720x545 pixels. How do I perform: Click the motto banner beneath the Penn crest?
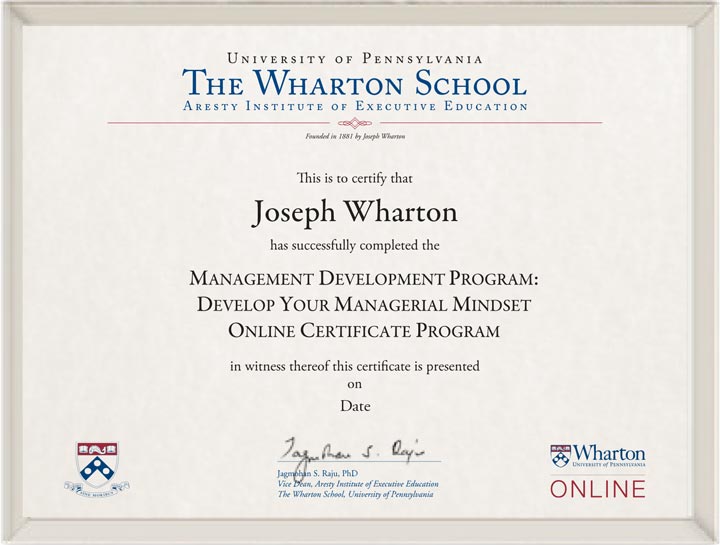(x=97, y=489)
